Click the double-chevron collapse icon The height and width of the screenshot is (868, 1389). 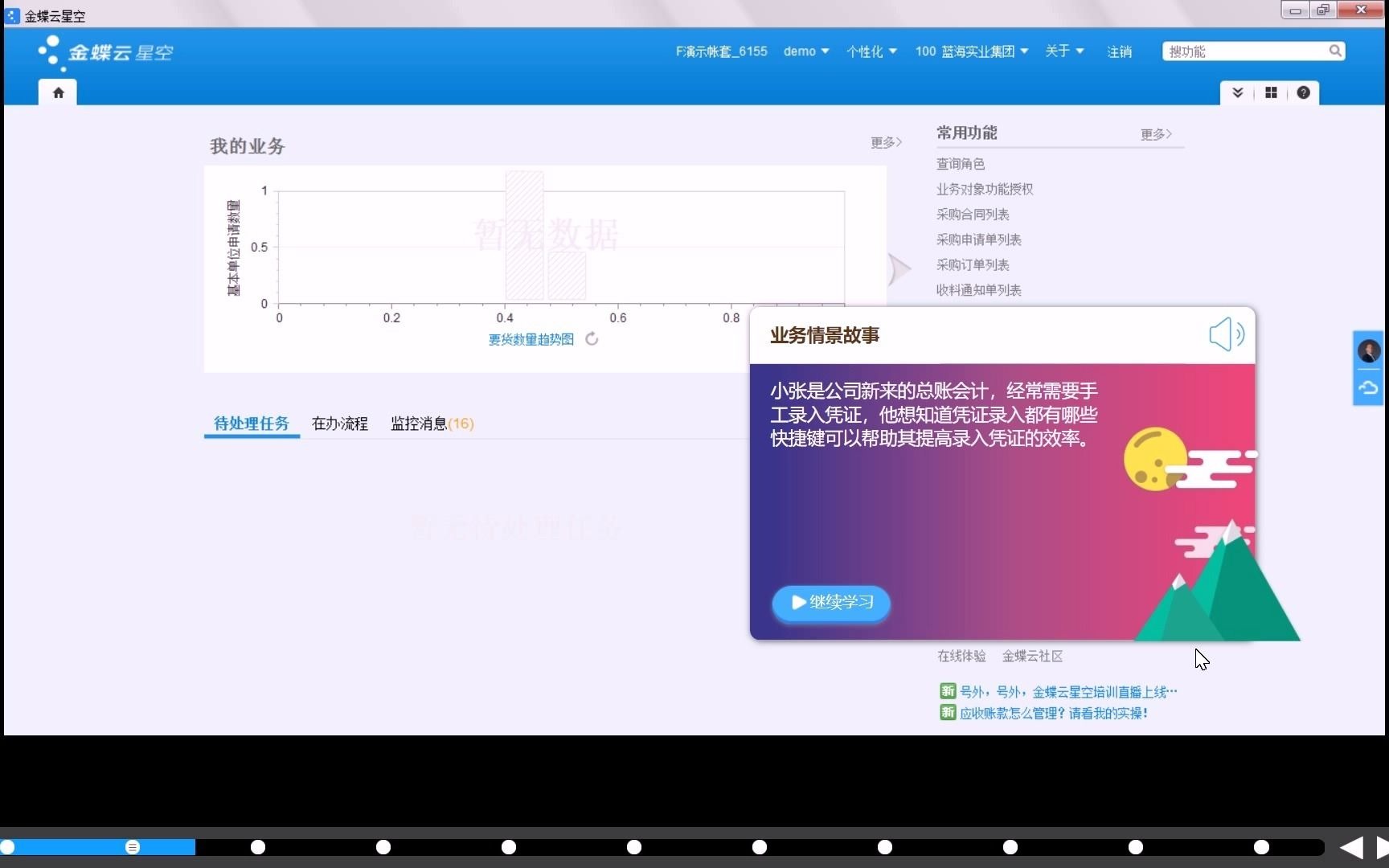(x=1238, y=93)
